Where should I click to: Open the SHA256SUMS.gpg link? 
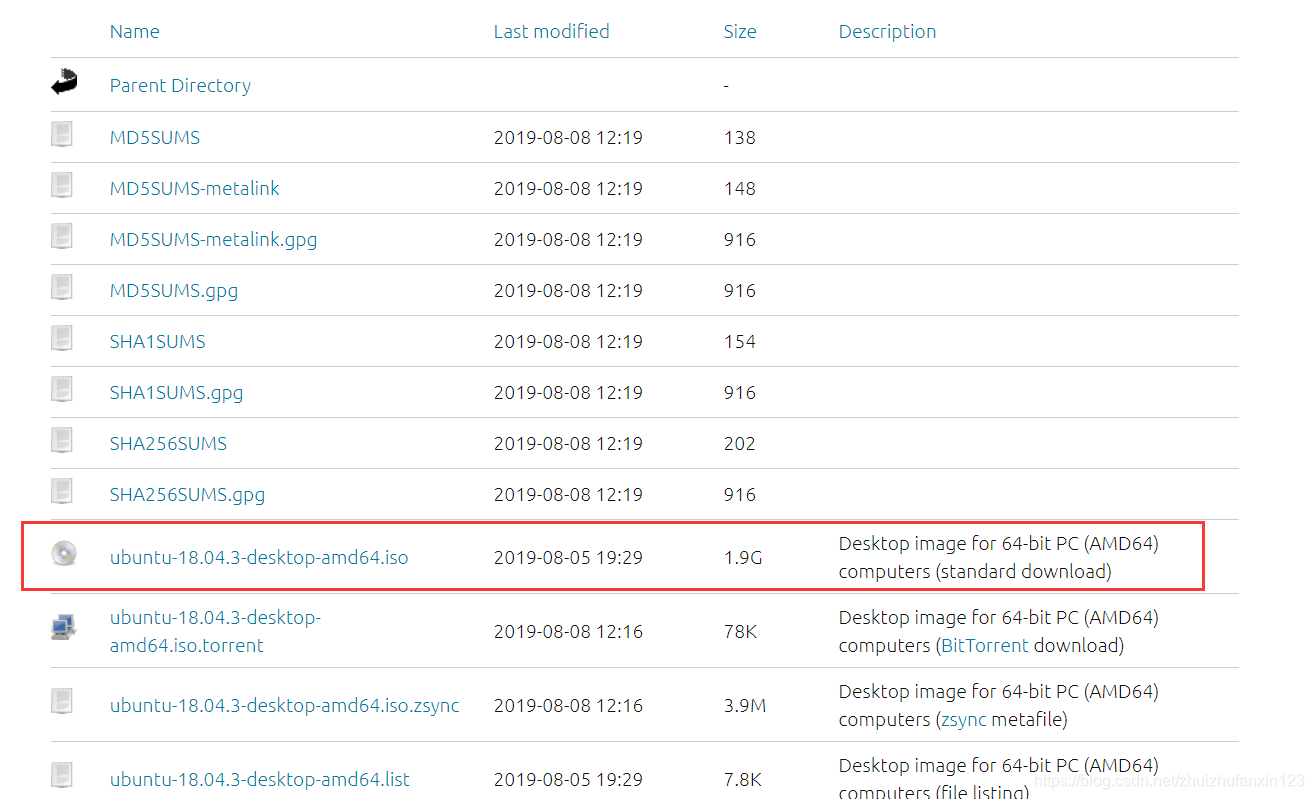[x=187, y=495]
